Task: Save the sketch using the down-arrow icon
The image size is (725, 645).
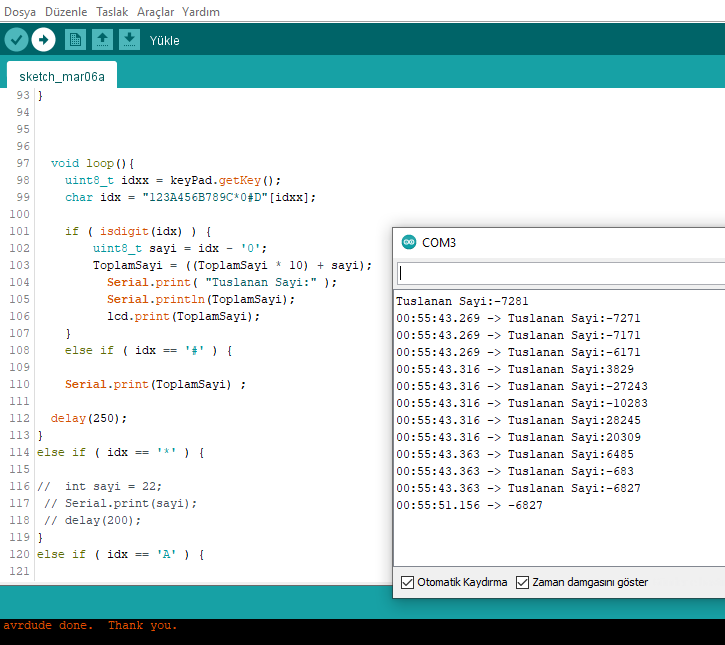Action: (129, 40)
